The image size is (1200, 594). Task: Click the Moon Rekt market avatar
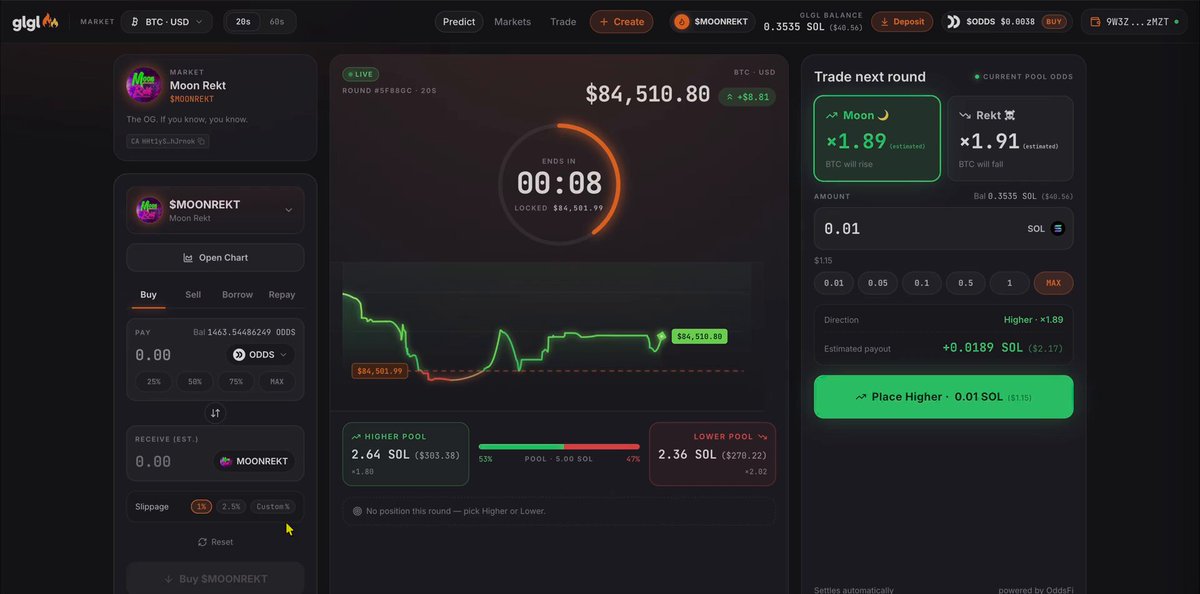point(144,86)
